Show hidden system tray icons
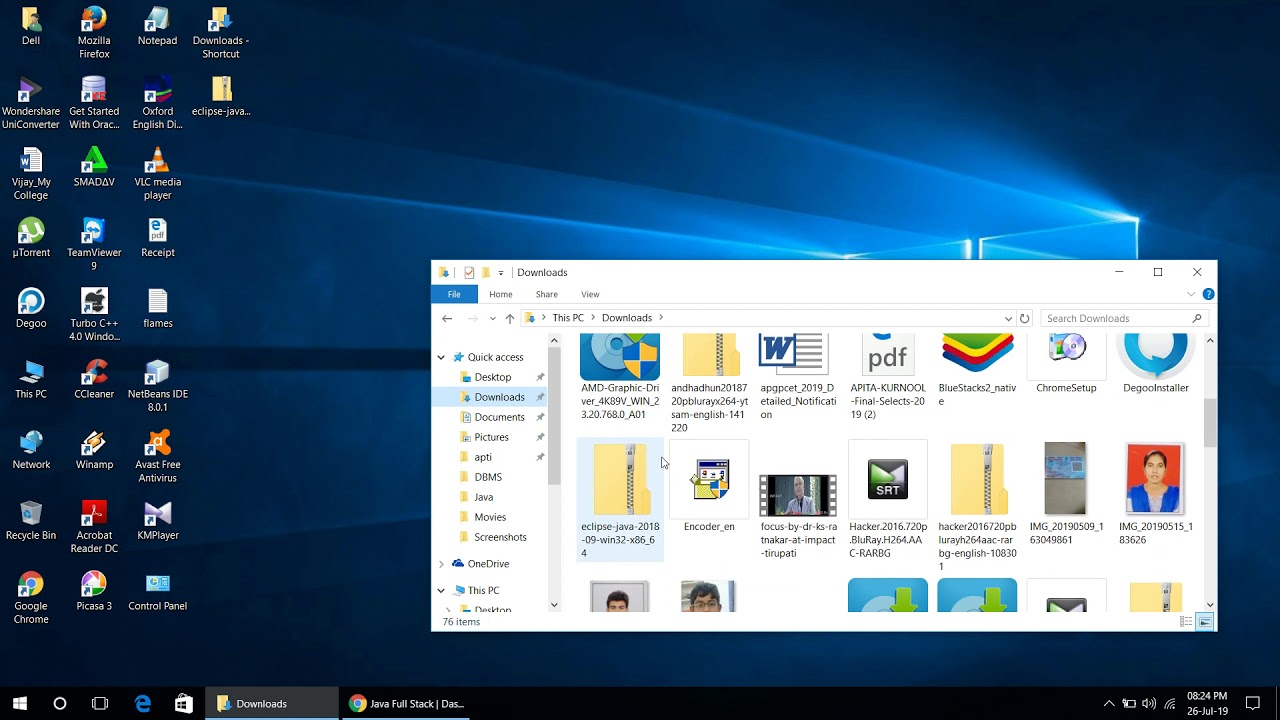Image resolution: width=1280 pixels, height=720 pixels. 1108,704
